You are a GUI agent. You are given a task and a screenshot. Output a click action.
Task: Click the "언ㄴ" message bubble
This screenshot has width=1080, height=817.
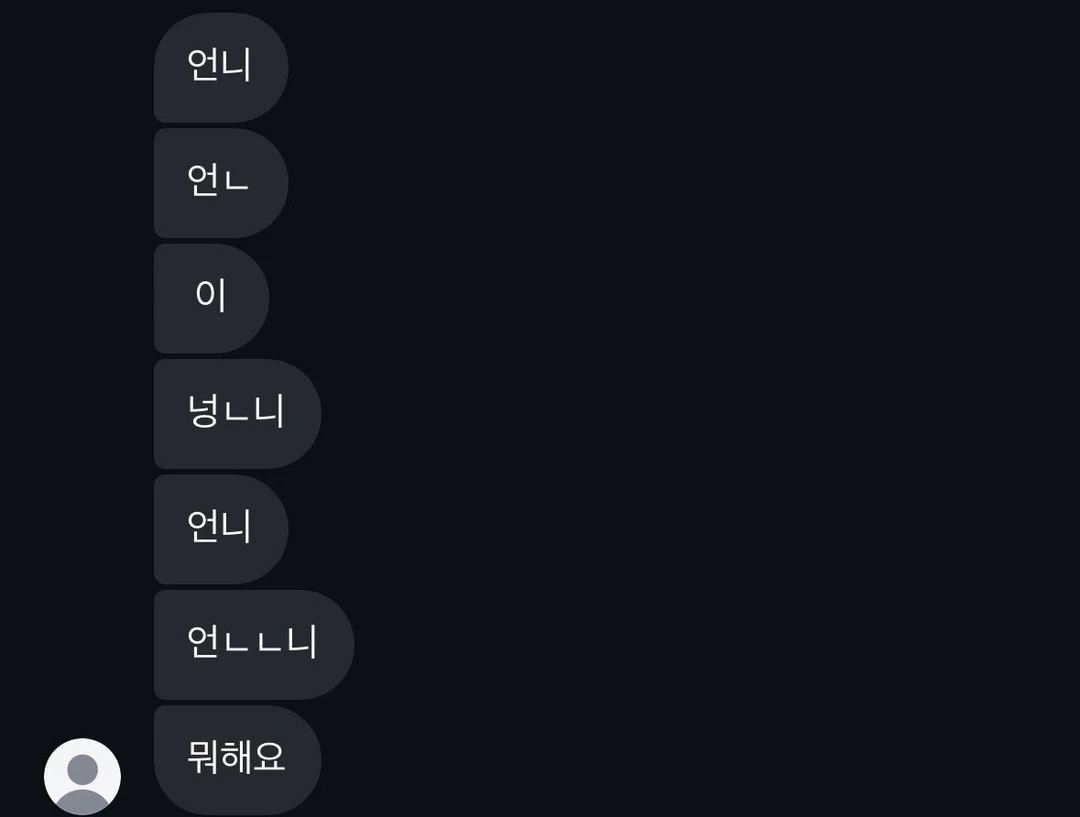click(220, 182)
